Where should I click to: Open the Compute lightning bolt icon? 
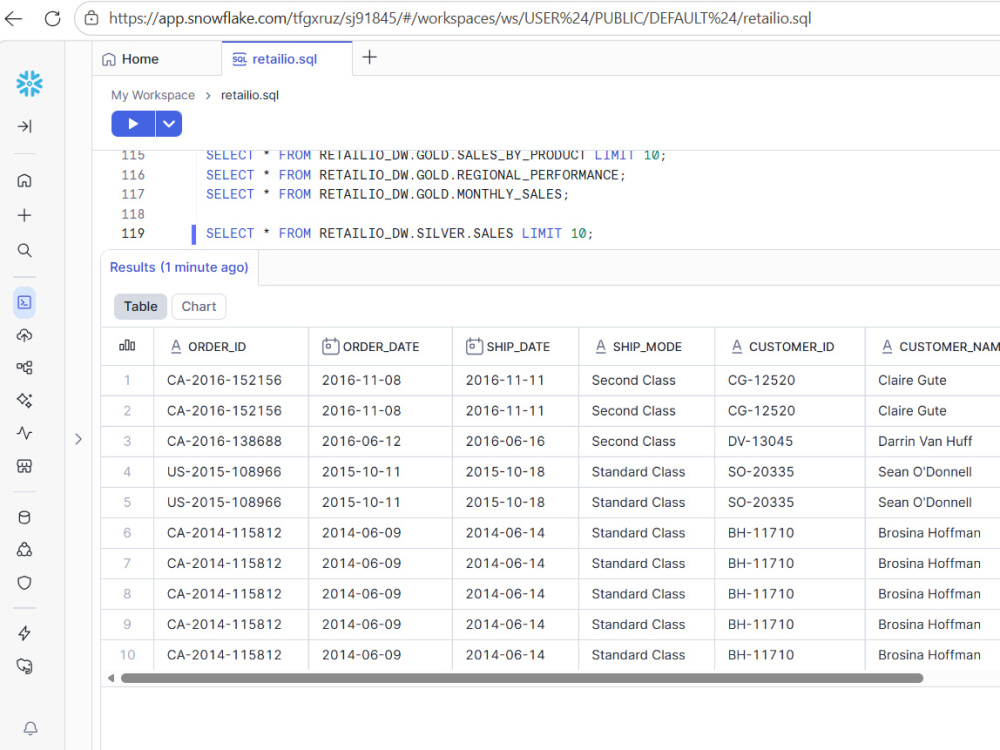tap(24, 633)
